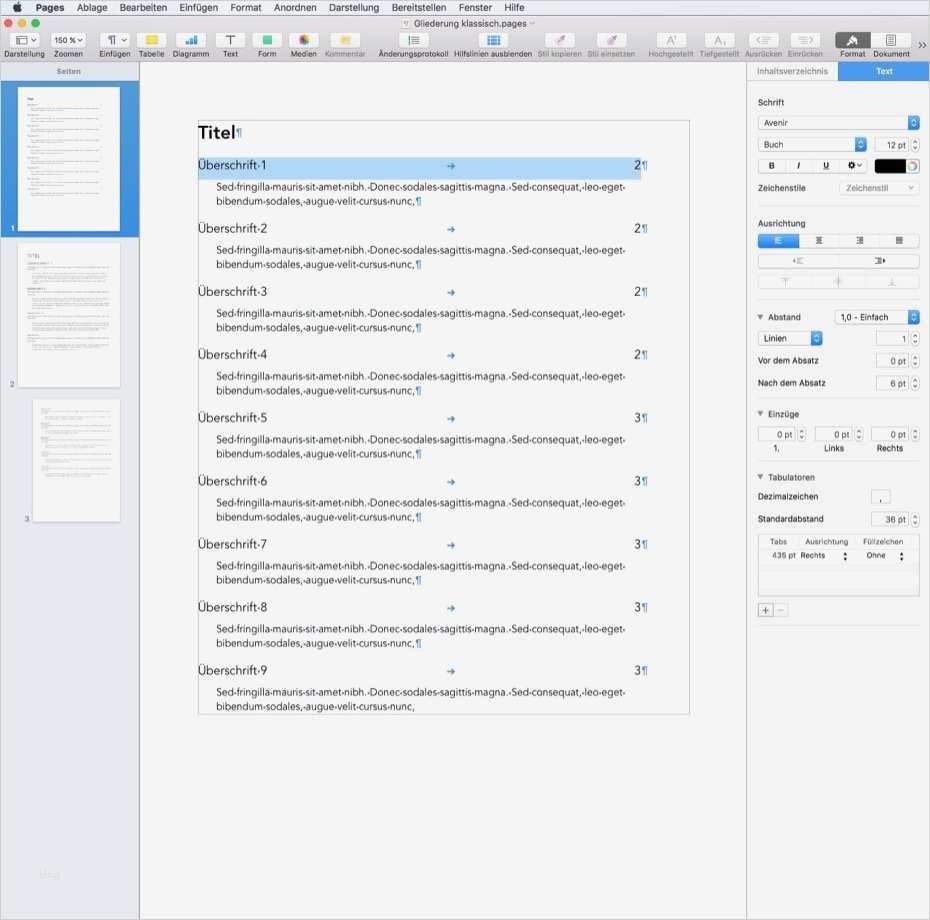Change tab Ausrichtung Rechts popup
Image resolution: width=930 pixels, height=920 pixels.
824,556
